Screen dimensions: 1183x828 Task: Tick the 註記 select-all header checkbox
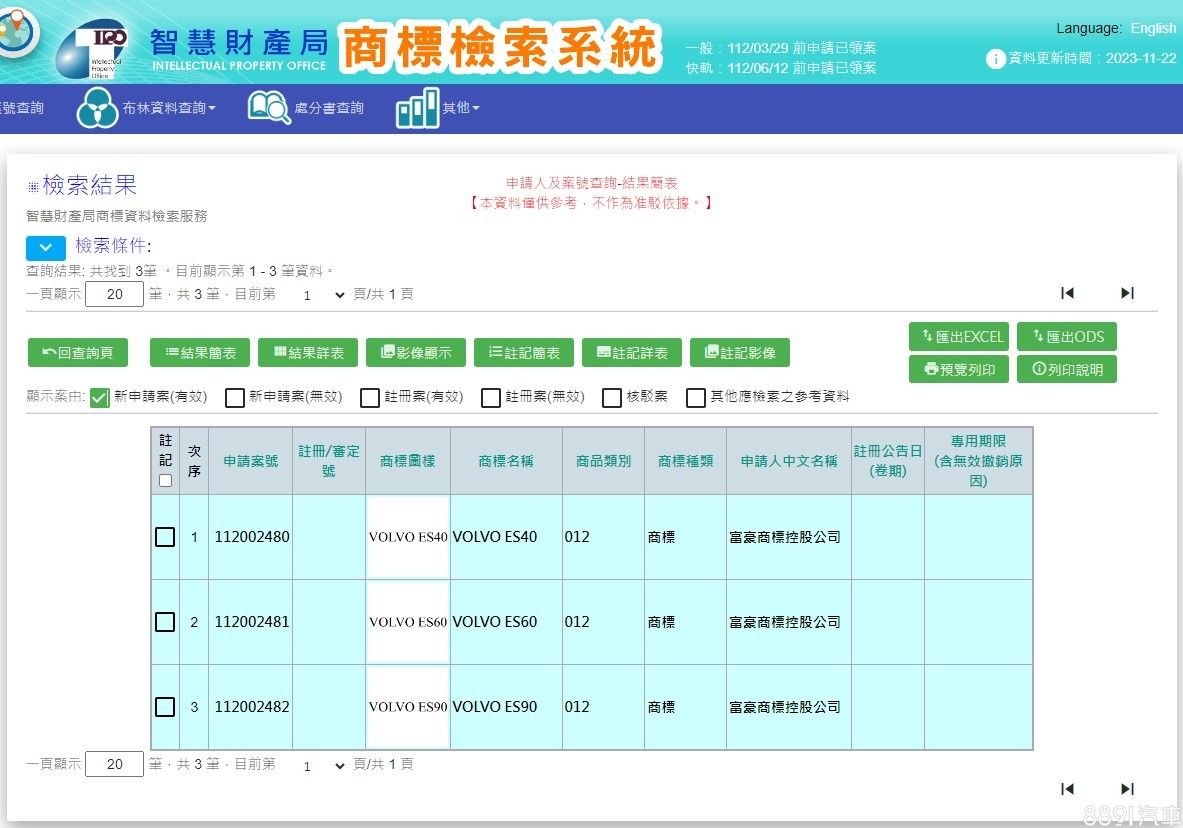point(165,481)
